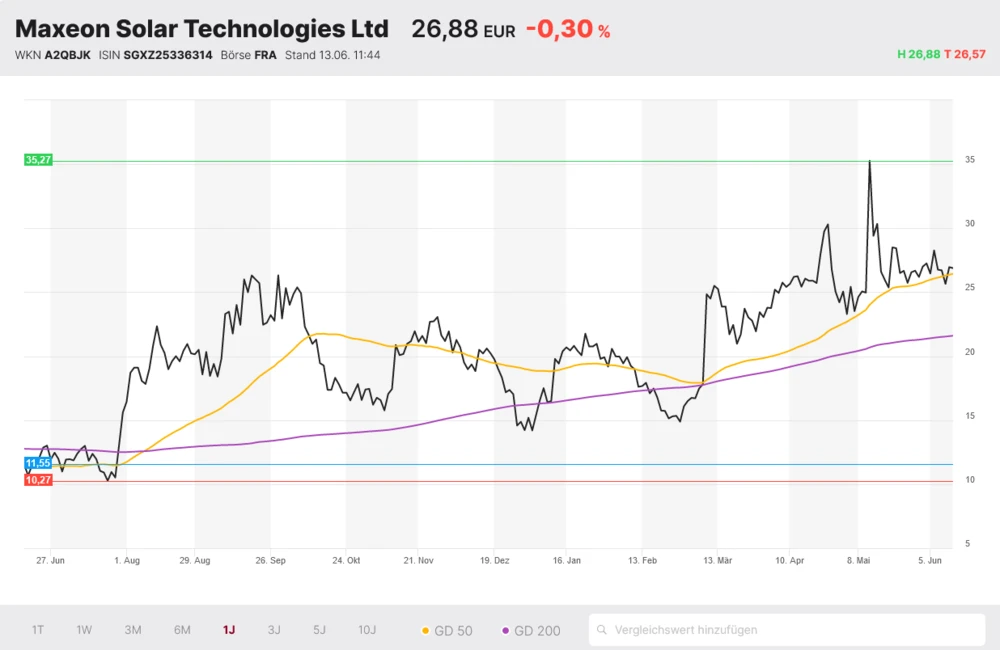Click the WKN A2QBJK identifier
Viewport: 1000px width, 650px height.
pos(67,55)
